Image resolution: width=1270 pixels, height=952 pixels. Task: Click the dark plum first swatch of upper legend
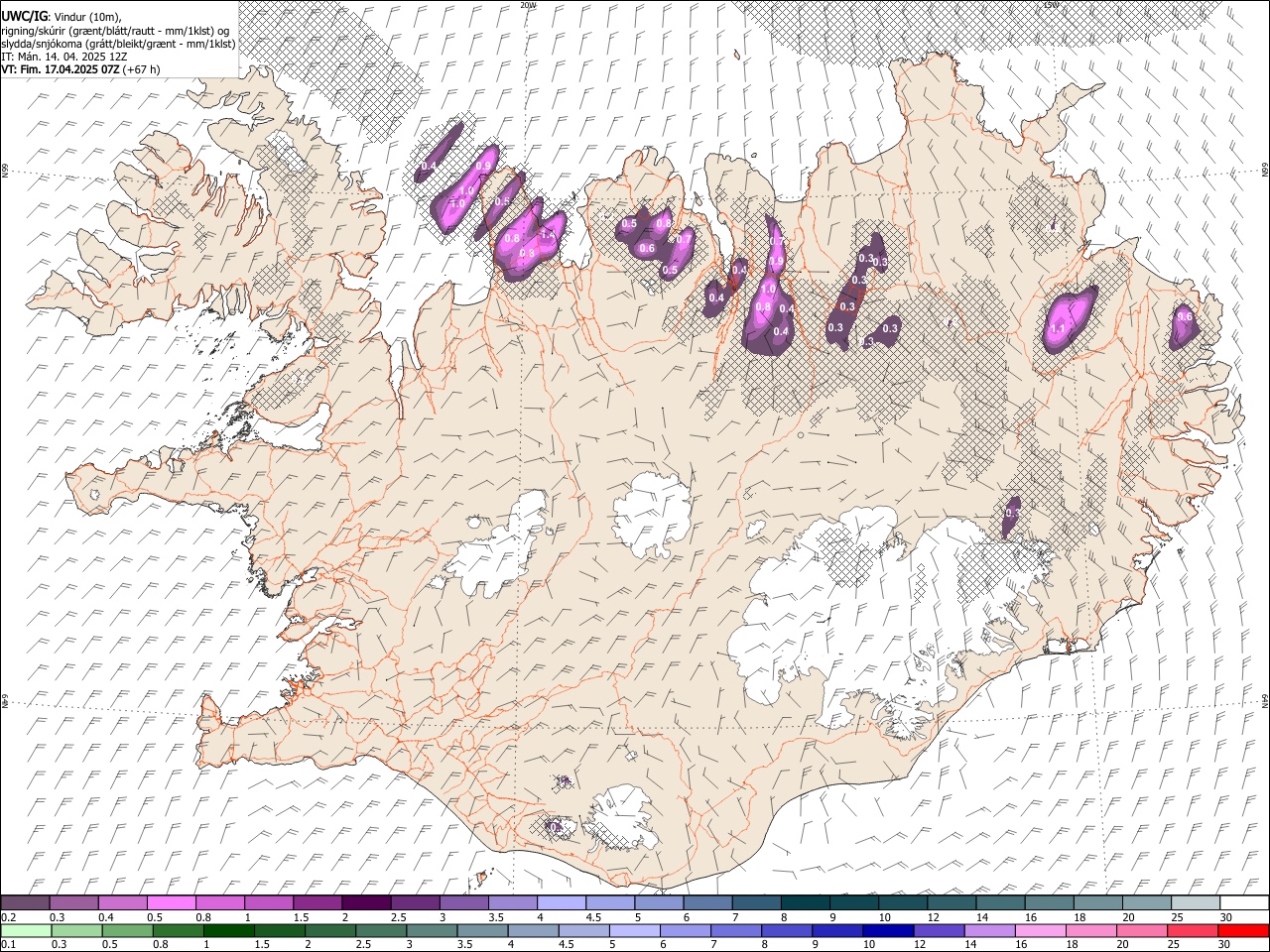click(26, 903)
